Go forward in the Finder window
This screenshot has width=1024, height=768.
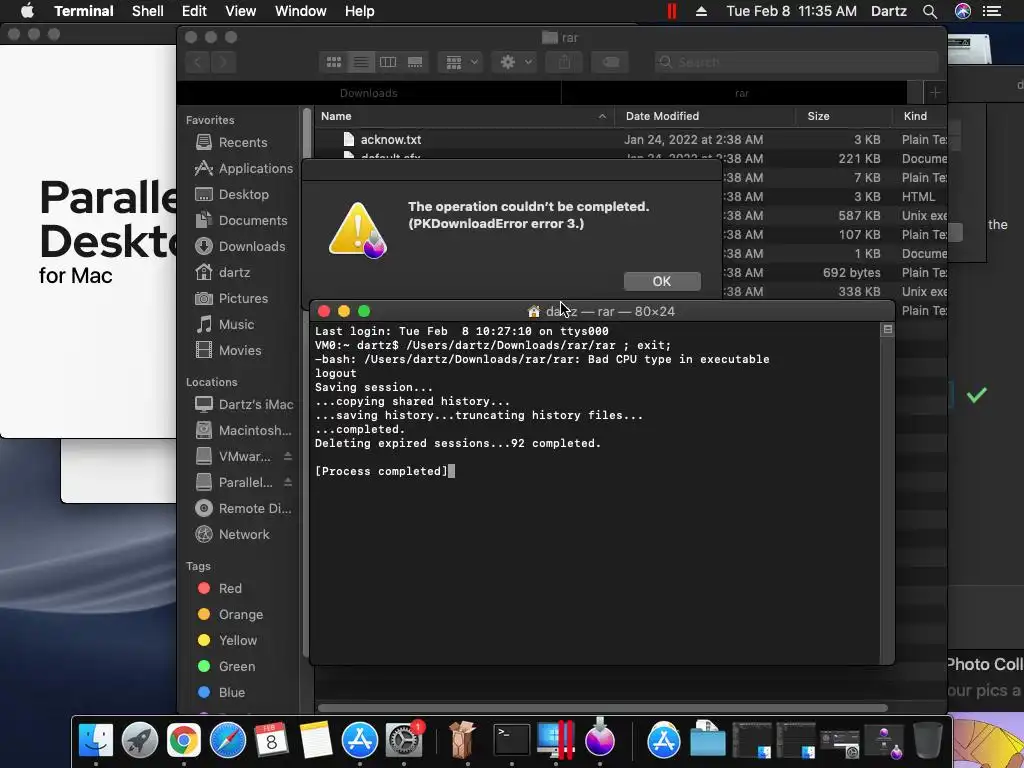coord(223,62)
